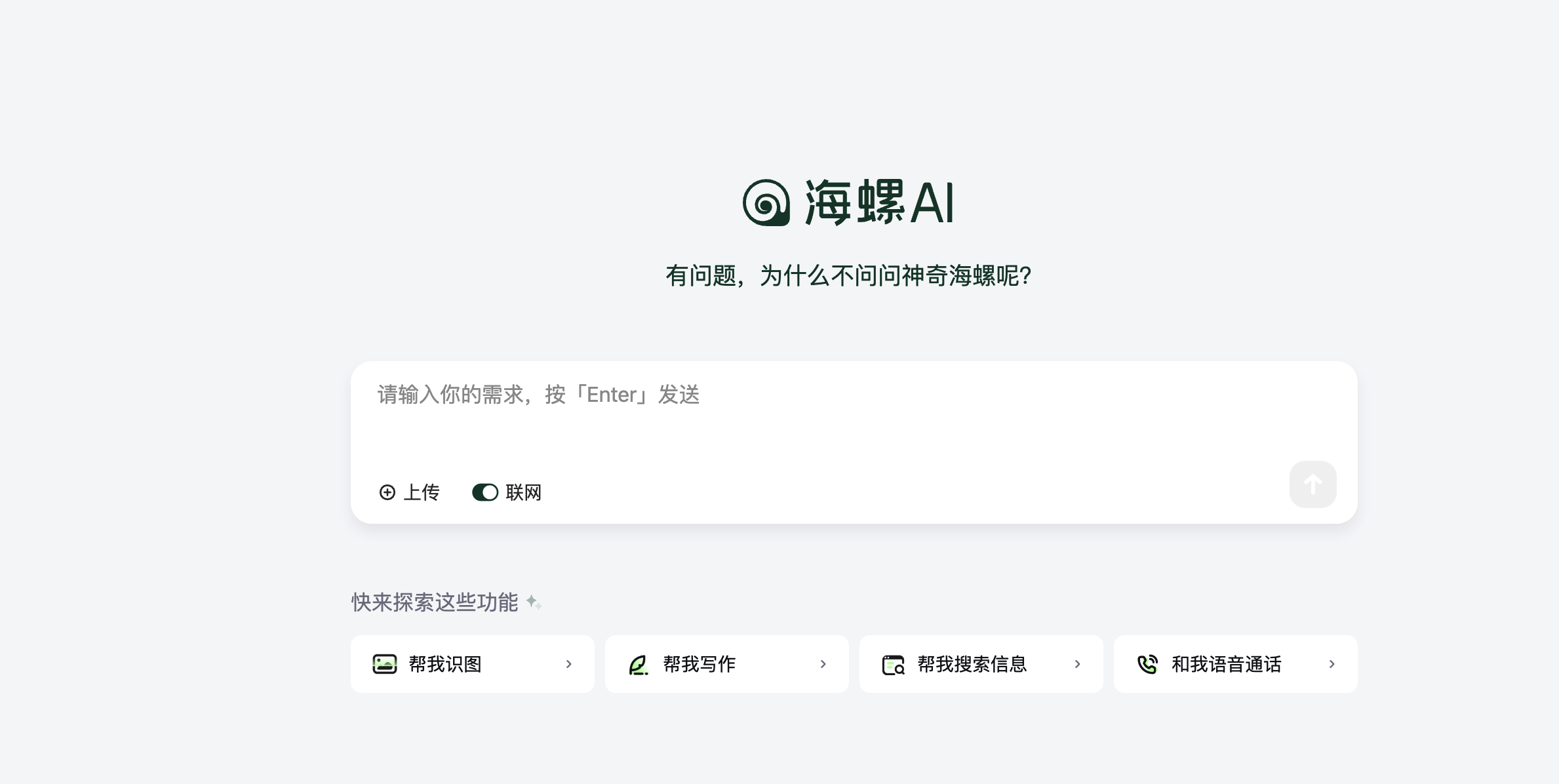Screen dimensions: 1559x784
Task: Click the 海螺AI conch shell logo
Action: point(766,203)
